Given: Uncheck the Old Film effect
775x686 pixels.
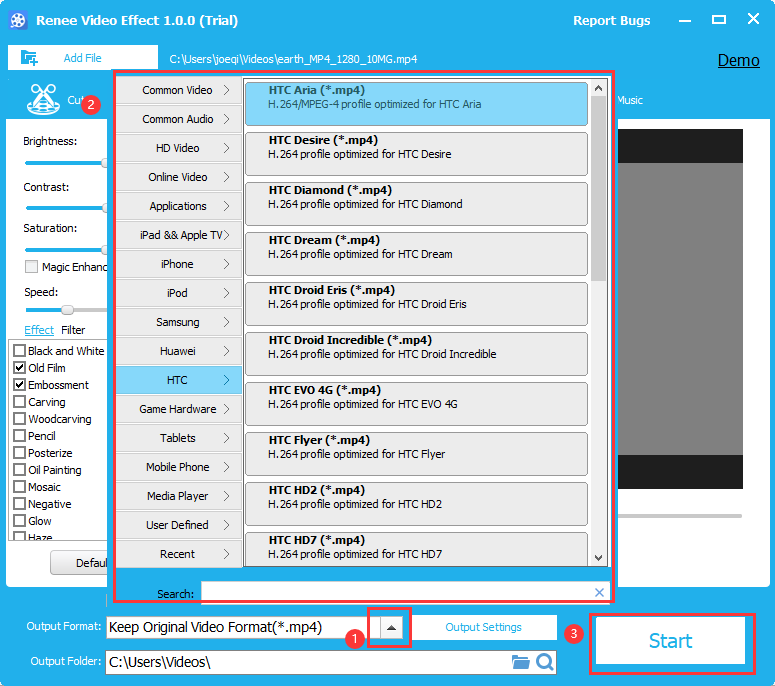Looking at the screenshot, I should click(x=20, y=368).
